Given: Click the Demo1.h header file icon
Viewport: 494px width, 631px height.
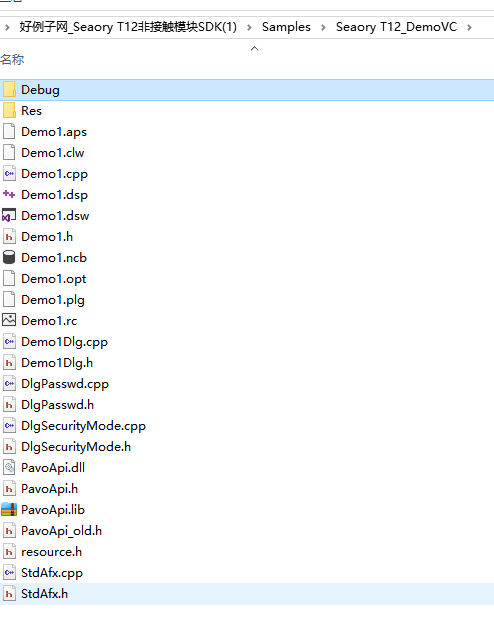Looking at the screenshot, I should tap(9, 237).
